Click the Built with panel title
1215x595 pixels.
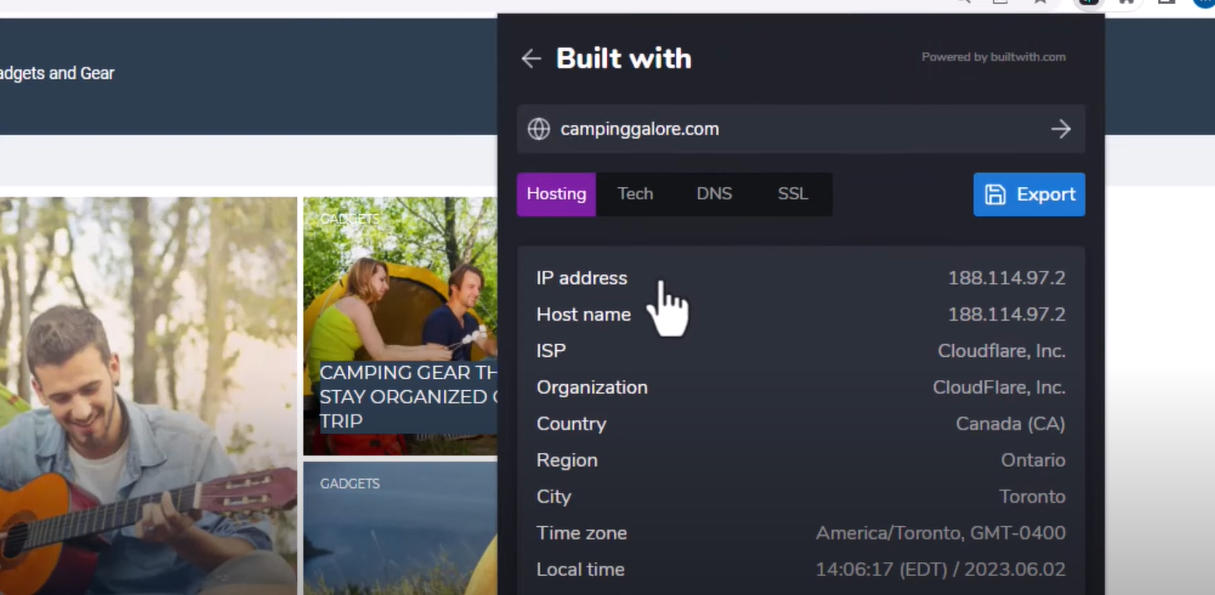pyautogui.click(x=624, y=58)
